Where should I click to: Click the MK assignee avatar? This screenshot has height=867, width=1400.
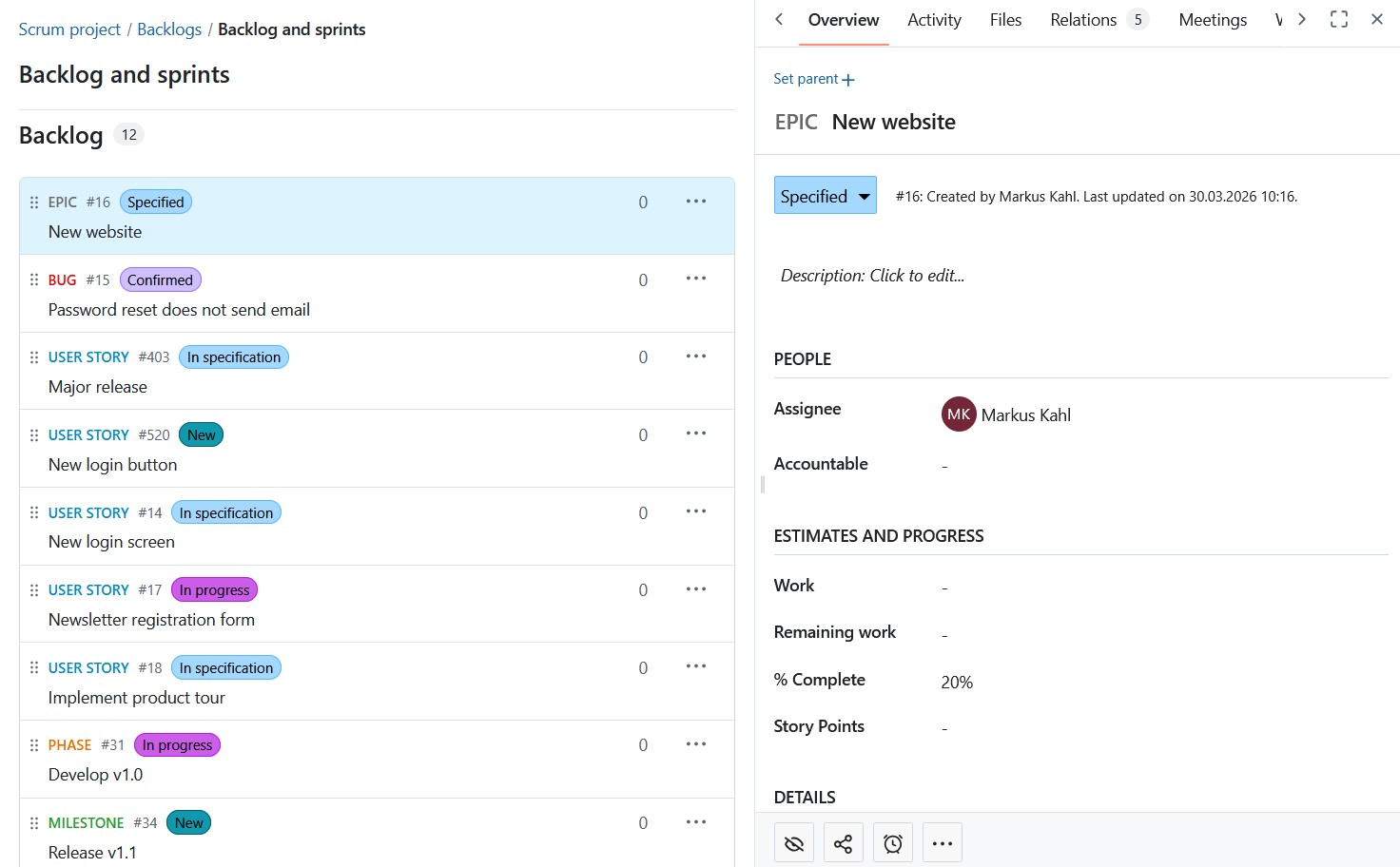coord(959,414)
